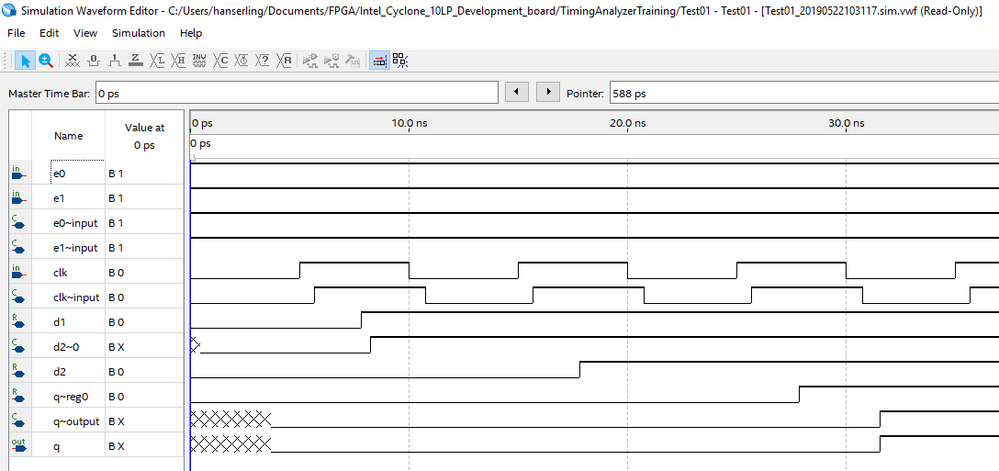Image resolution: width=999 pixels, height=471 pixels.
Task: Open Arbitrary Value (X?) tool
Action: [262, 61]
